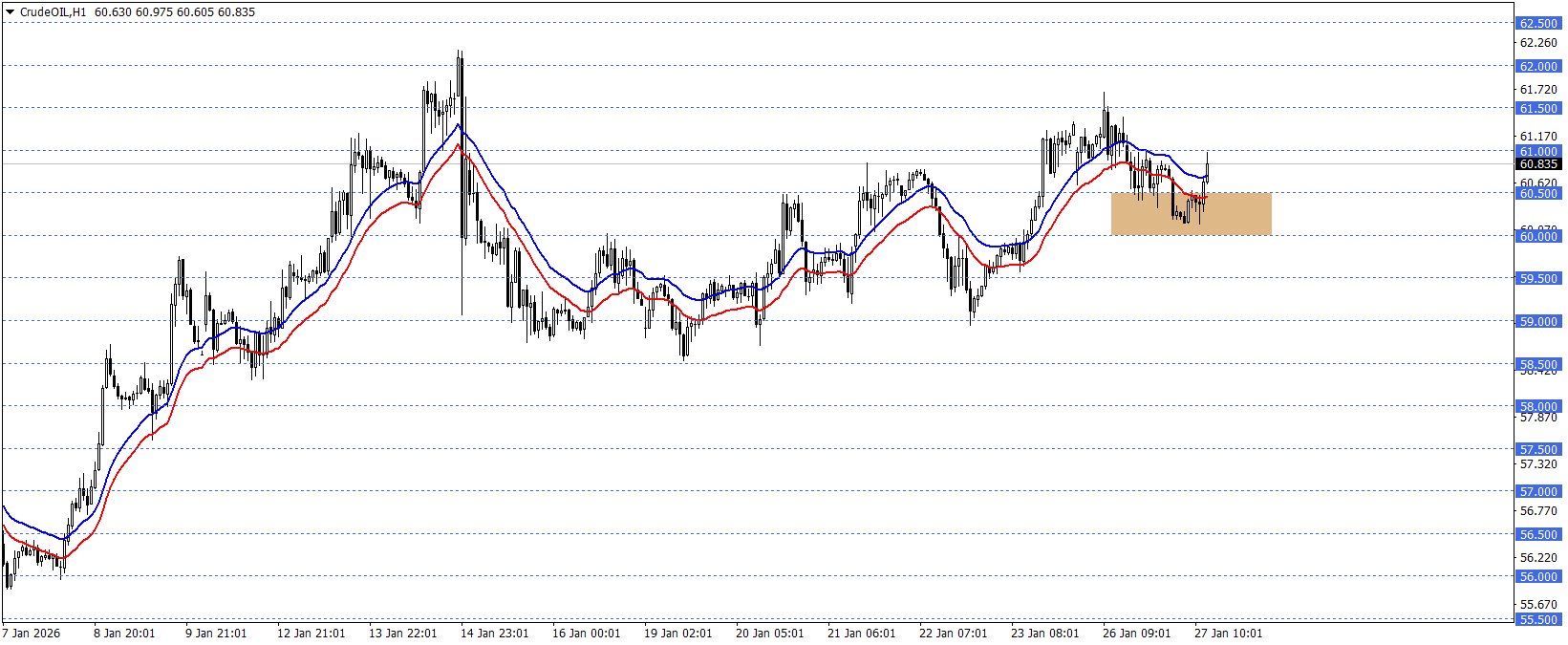This screenshot has width=1568, height=645.
Task: Click the CrudeOIL,H1 chart title
Action: click(53, 12)
